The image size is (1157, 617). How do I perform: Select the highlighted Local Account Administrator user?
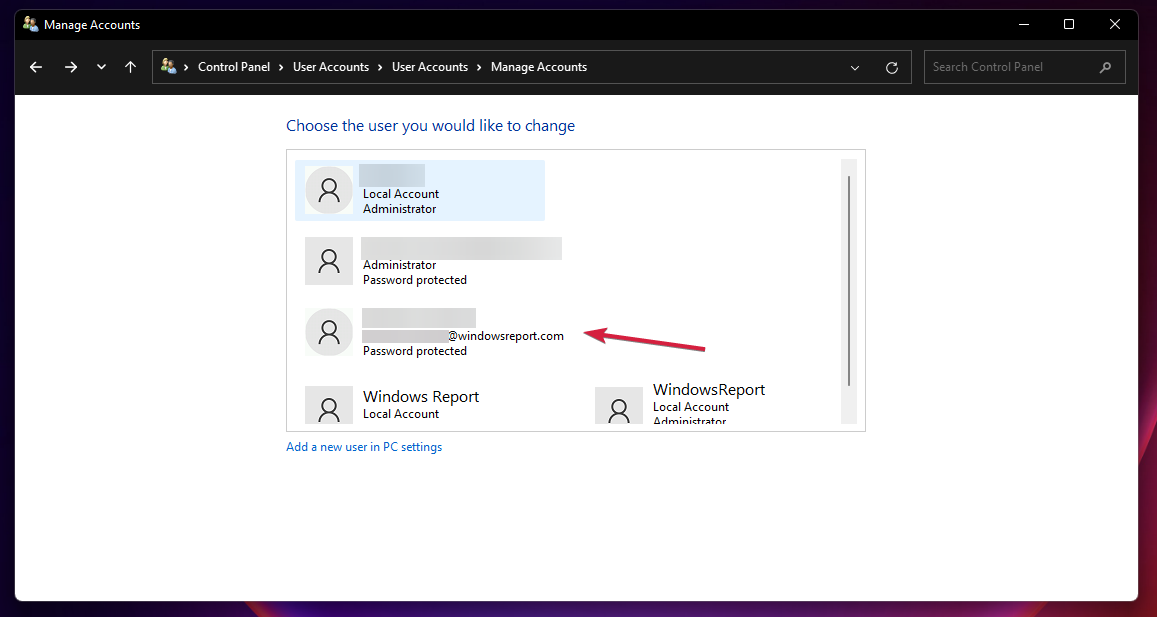tap(420, 190)
